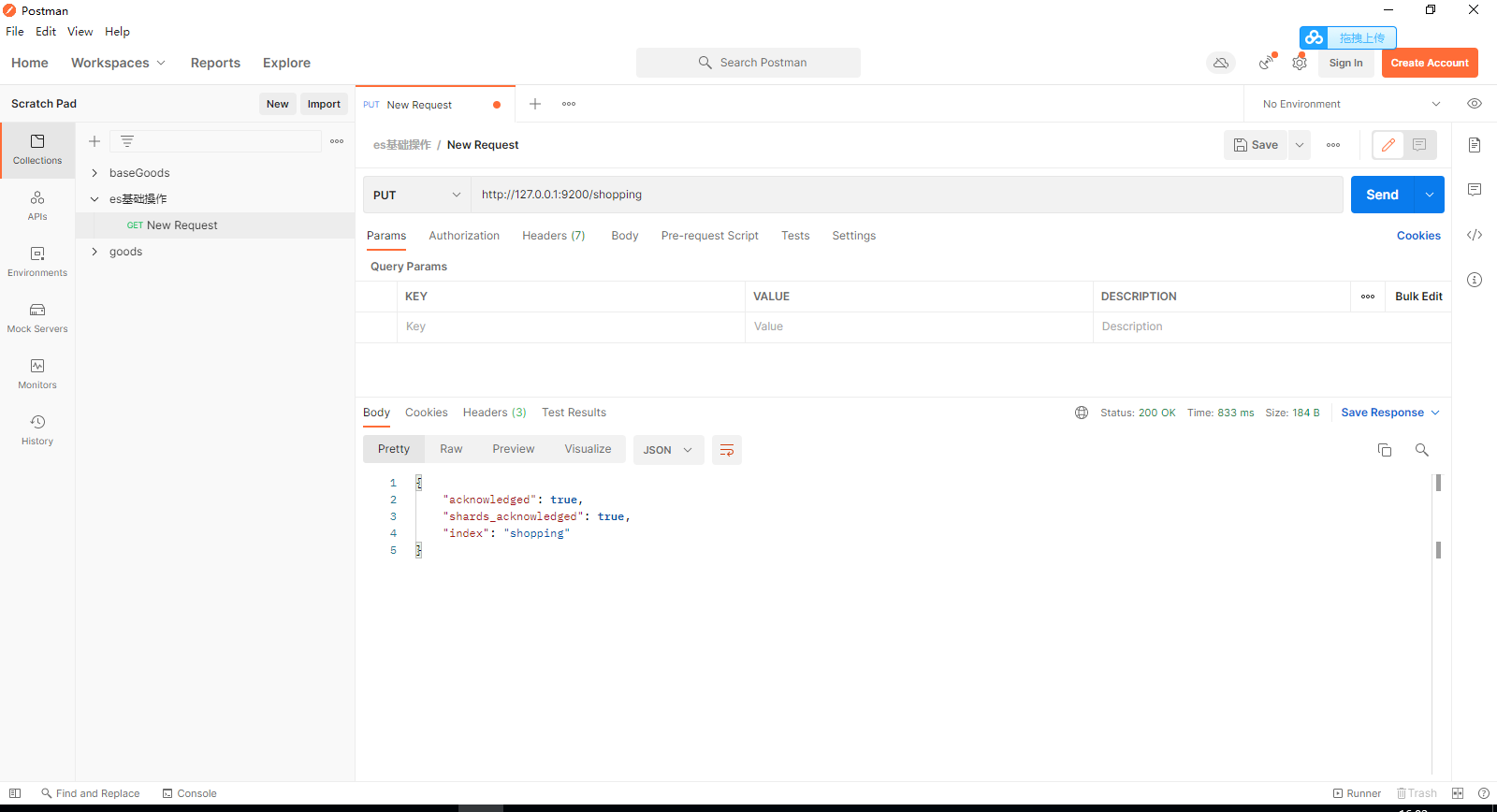Open the comments icon in right sidebar
The width and height of the screenshot is (1497, 812).
tap(1475, 190)
